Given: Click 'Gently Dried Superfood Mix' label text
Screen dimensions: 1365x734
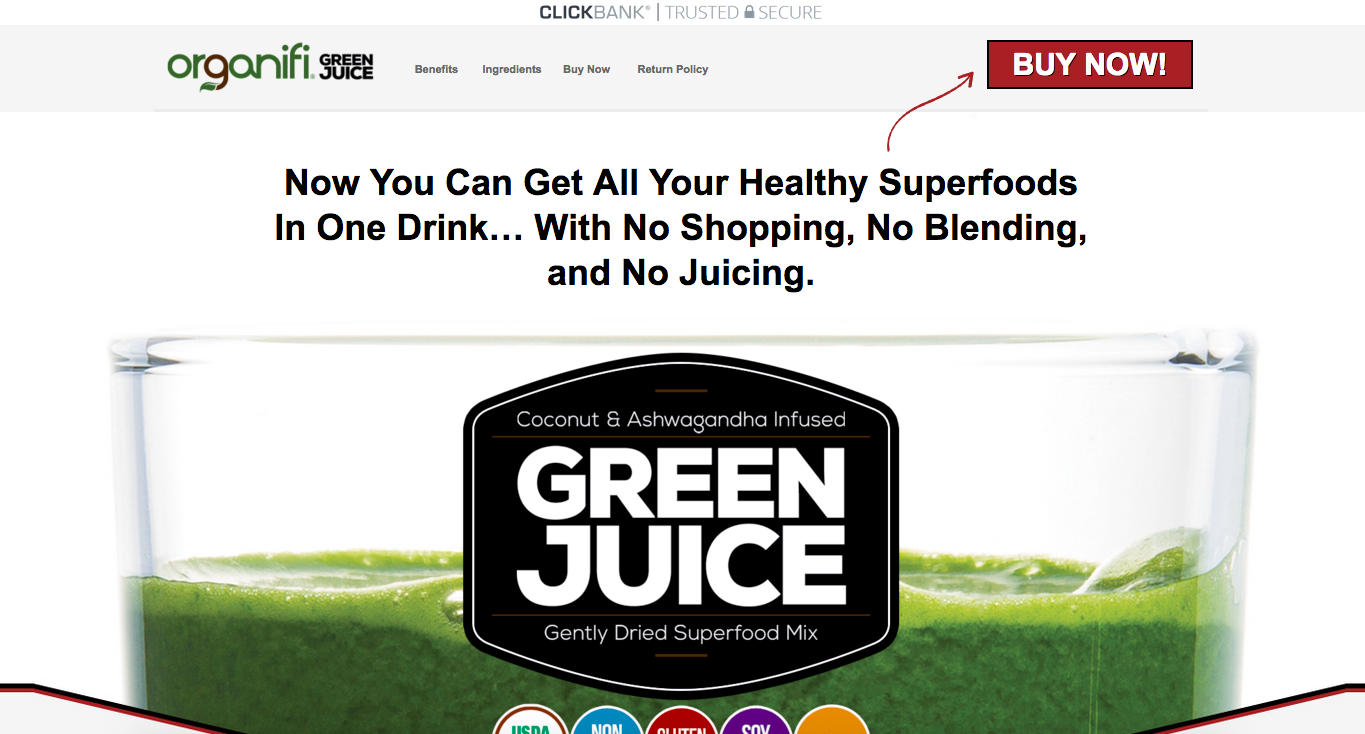Looking at the screenshot, I should pyautogui.click(x=681, y=633).
